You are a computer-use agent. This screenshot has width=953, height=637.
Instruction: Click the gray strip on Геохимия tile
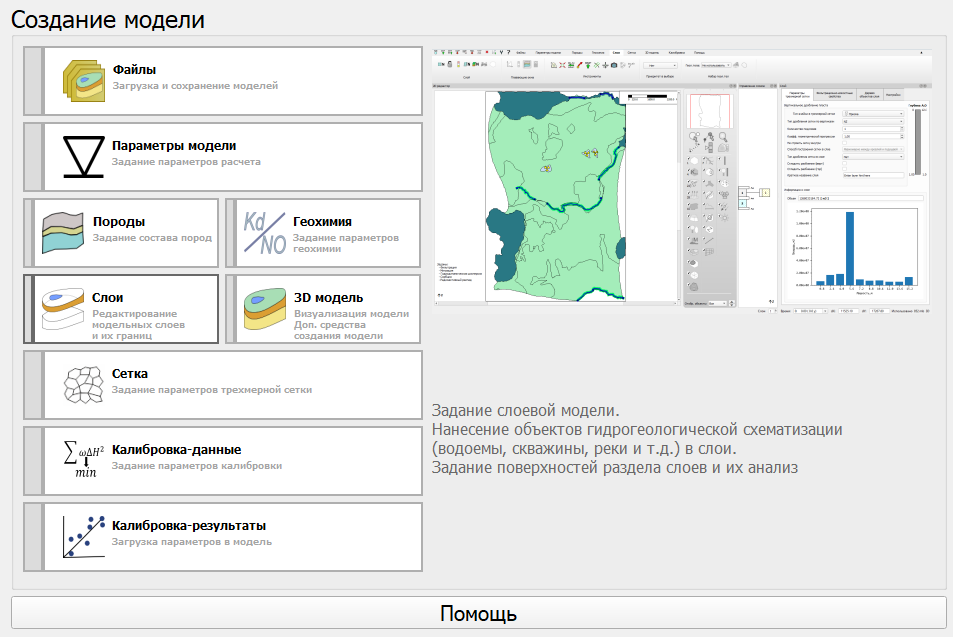pos(230,233)
